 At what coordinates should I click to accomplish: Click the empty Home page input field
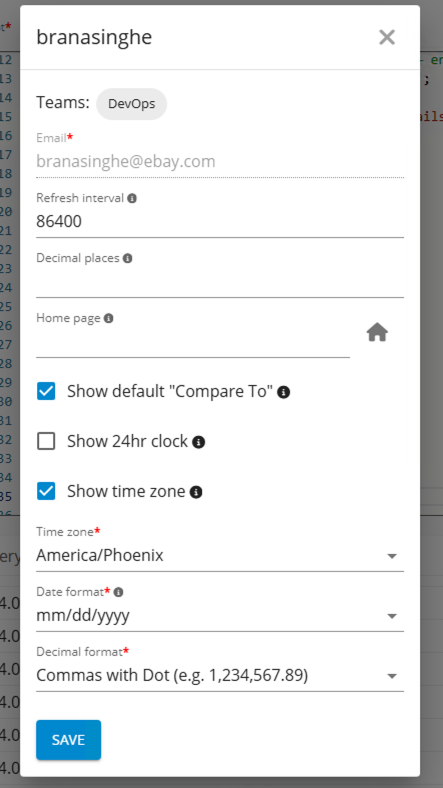(193, 342)
